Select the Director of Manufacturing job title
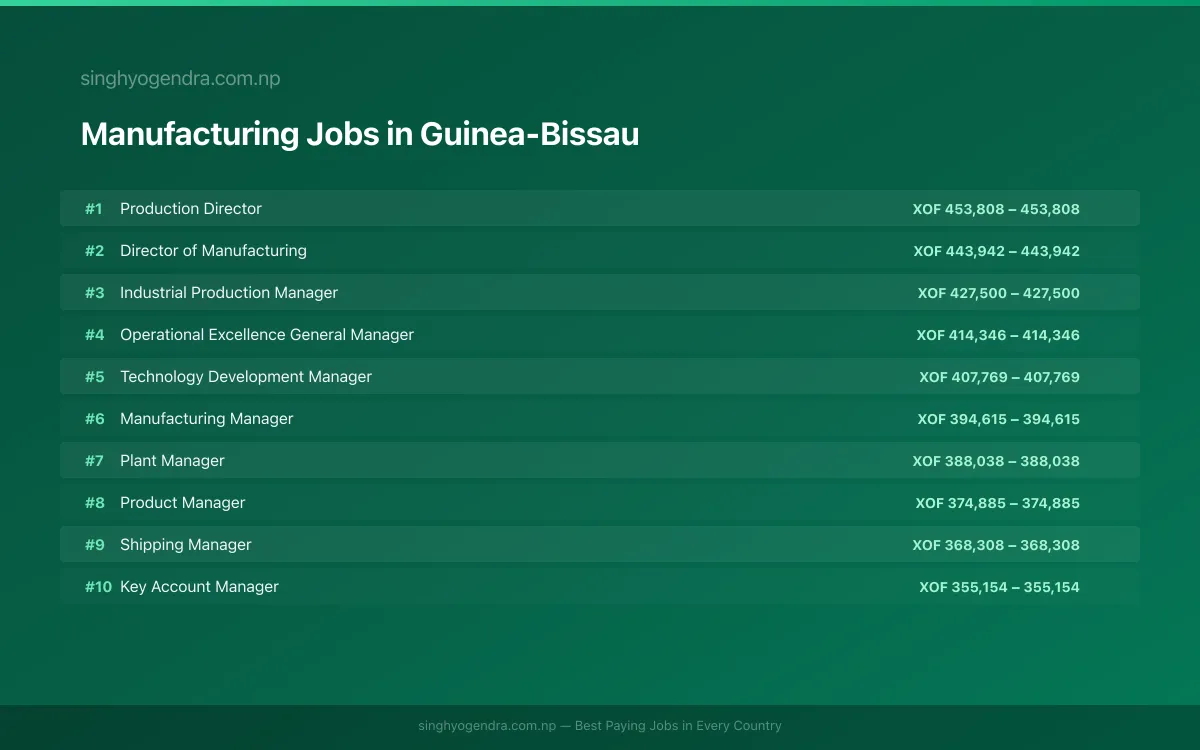This screenshot has width=1200, height=750. (213, 250)
